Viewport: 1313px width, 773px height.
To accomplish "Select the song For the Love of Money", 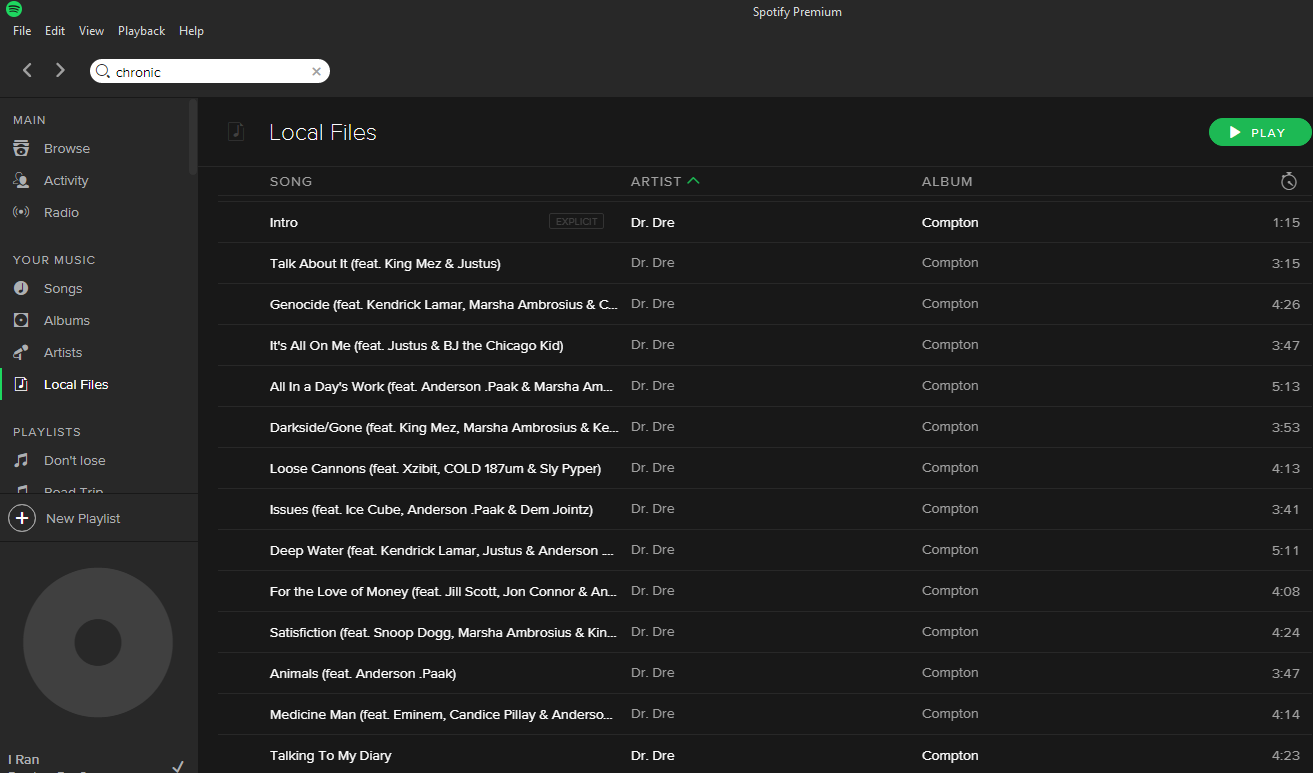I will coord(444,592).
